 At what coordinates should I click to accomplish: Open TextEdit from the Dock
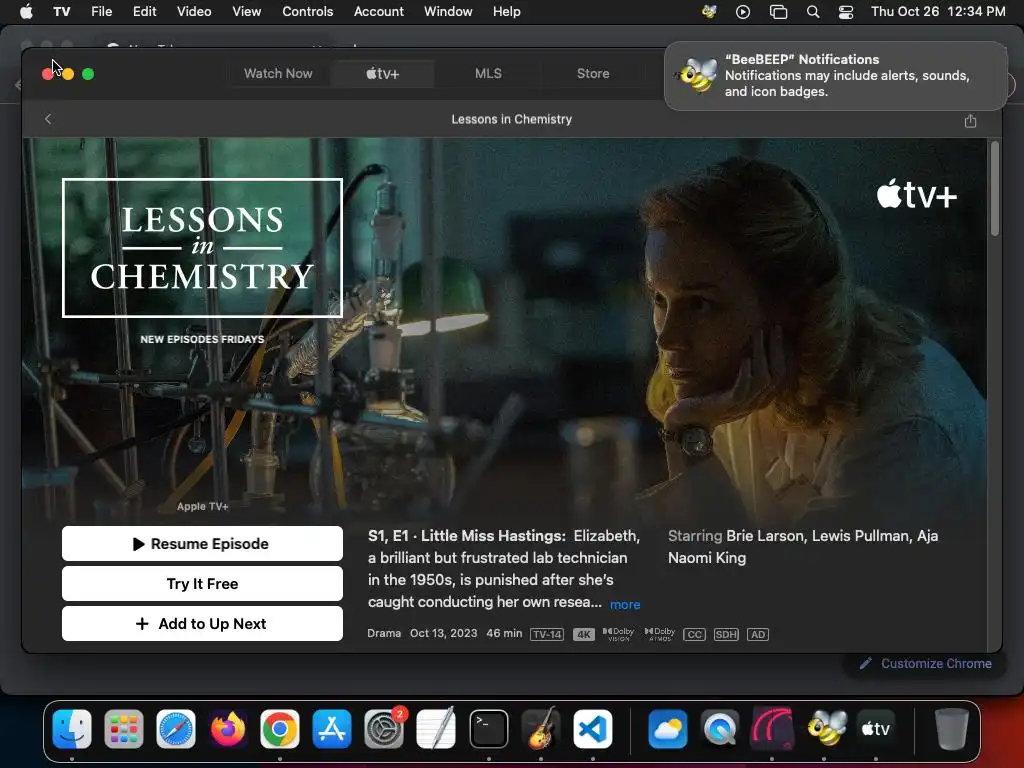[x=436, y=729]
